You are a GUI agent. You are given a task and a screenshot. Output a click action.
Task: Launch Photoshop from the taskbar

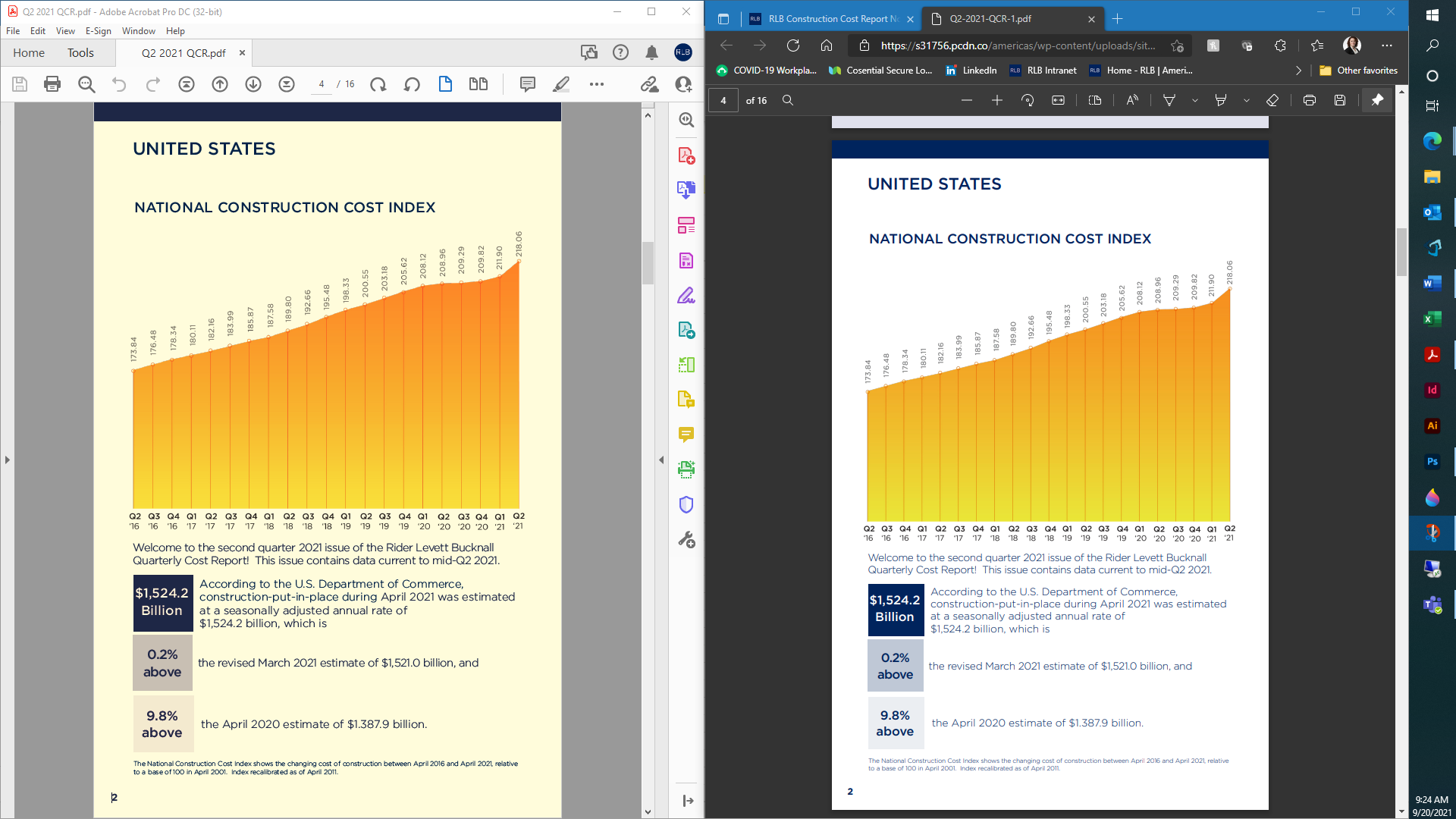pos(1432,461)
